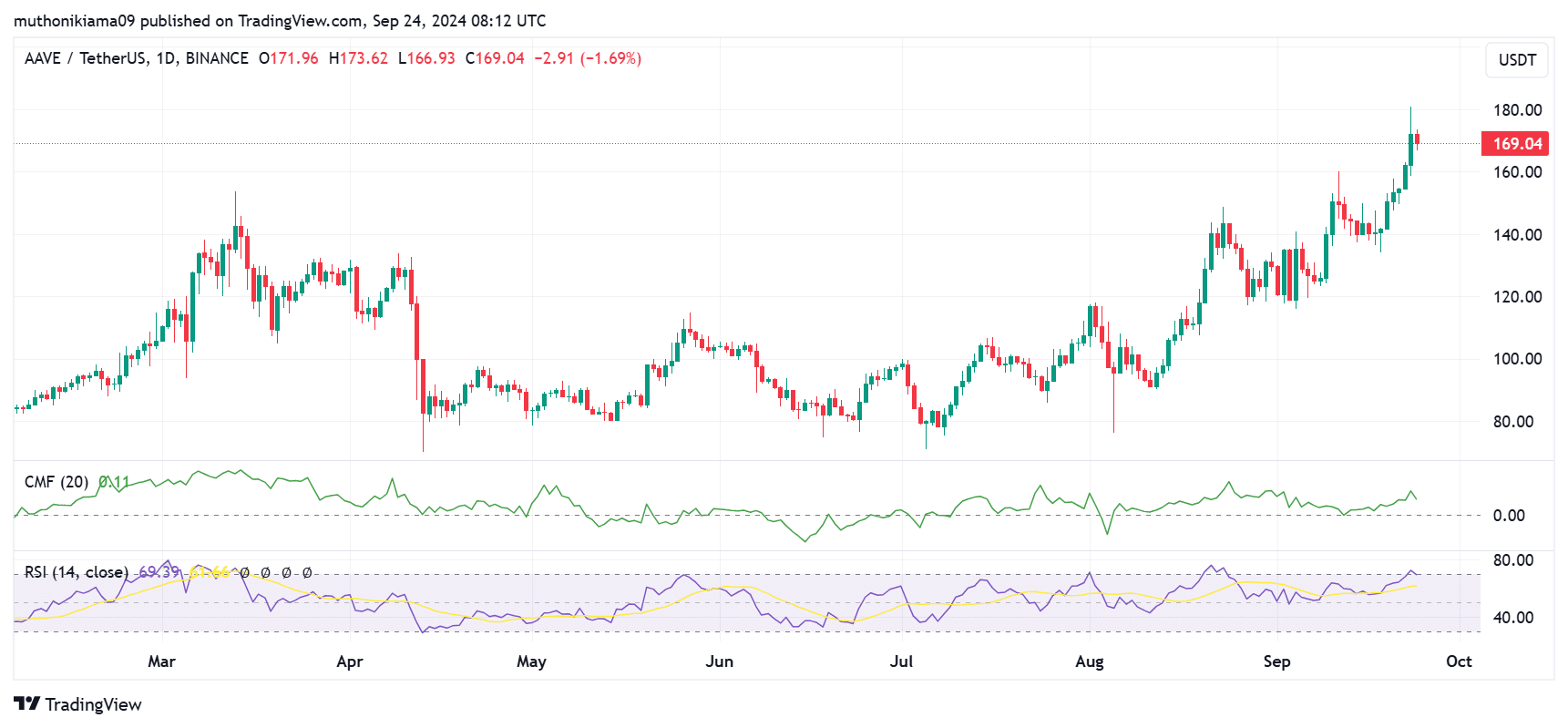Select the red 169.04 current price label

[x=1515, y=144]
